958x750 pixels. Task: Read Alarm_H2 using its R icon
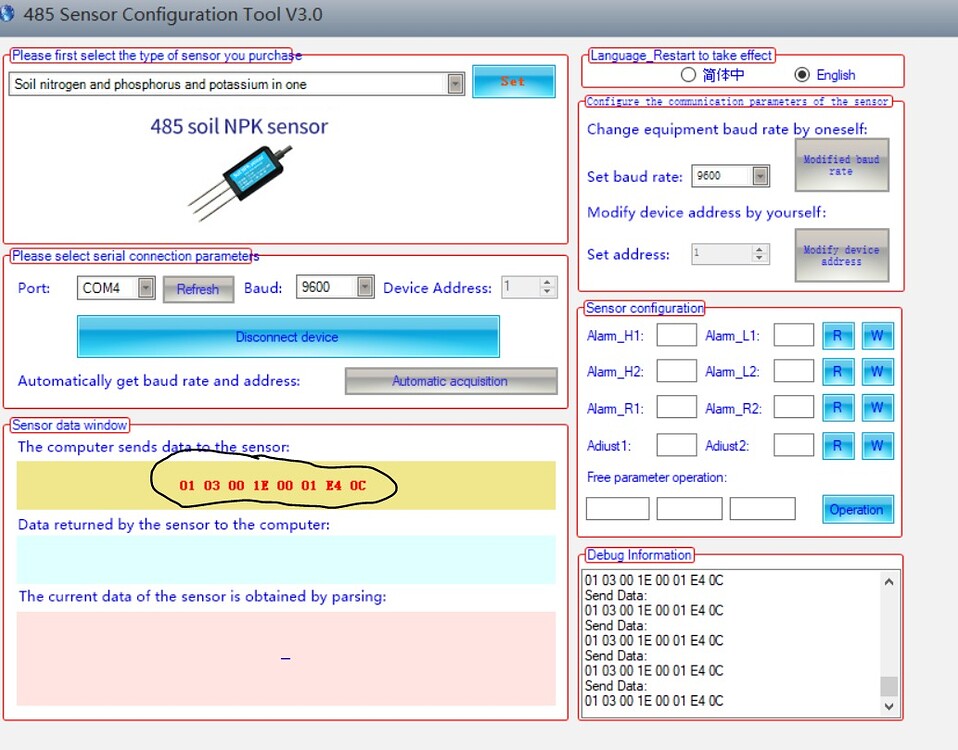coord(838,371)
